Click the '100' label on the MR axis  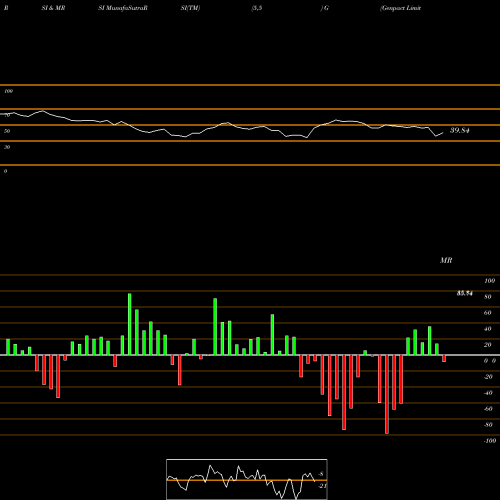pos(489,281)
